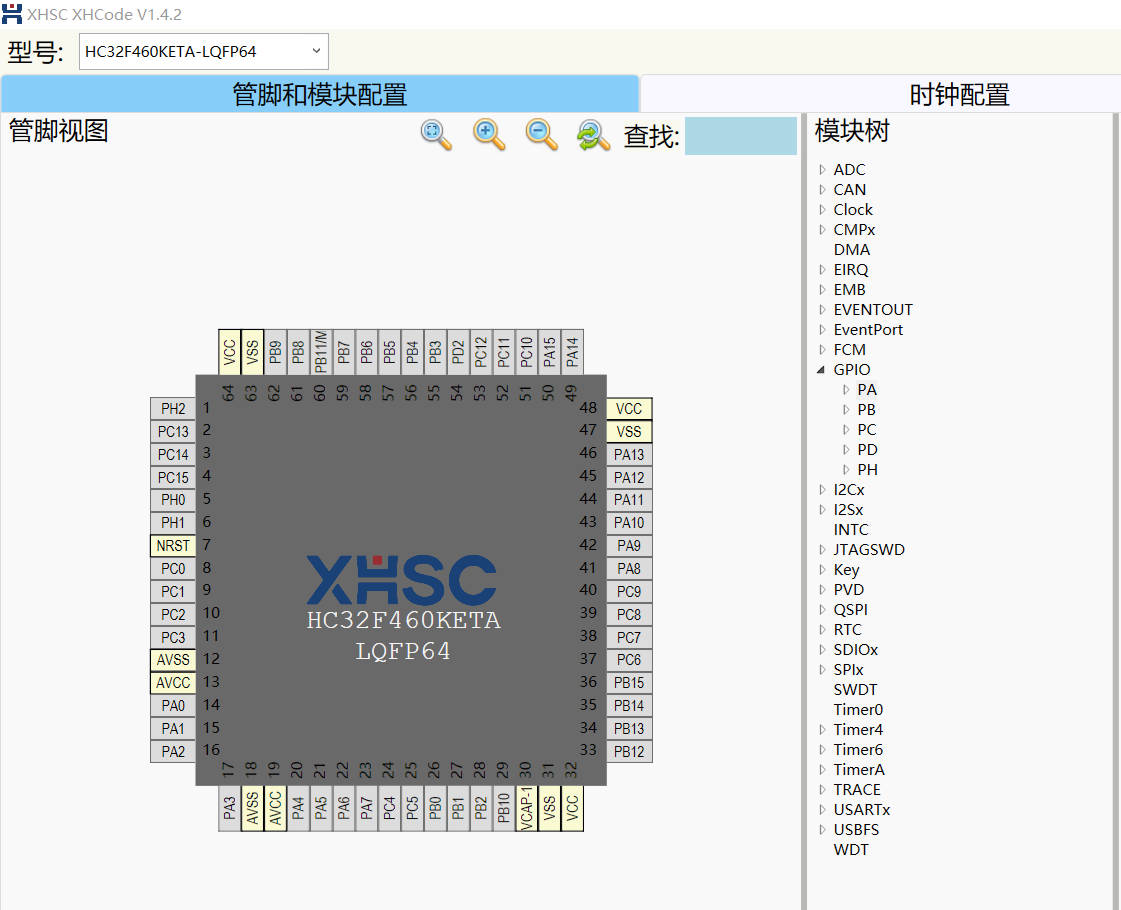The image size is (1121, 910).
Task: Select the AVCC pin at pin 13
Action: (x=172, y=682)
